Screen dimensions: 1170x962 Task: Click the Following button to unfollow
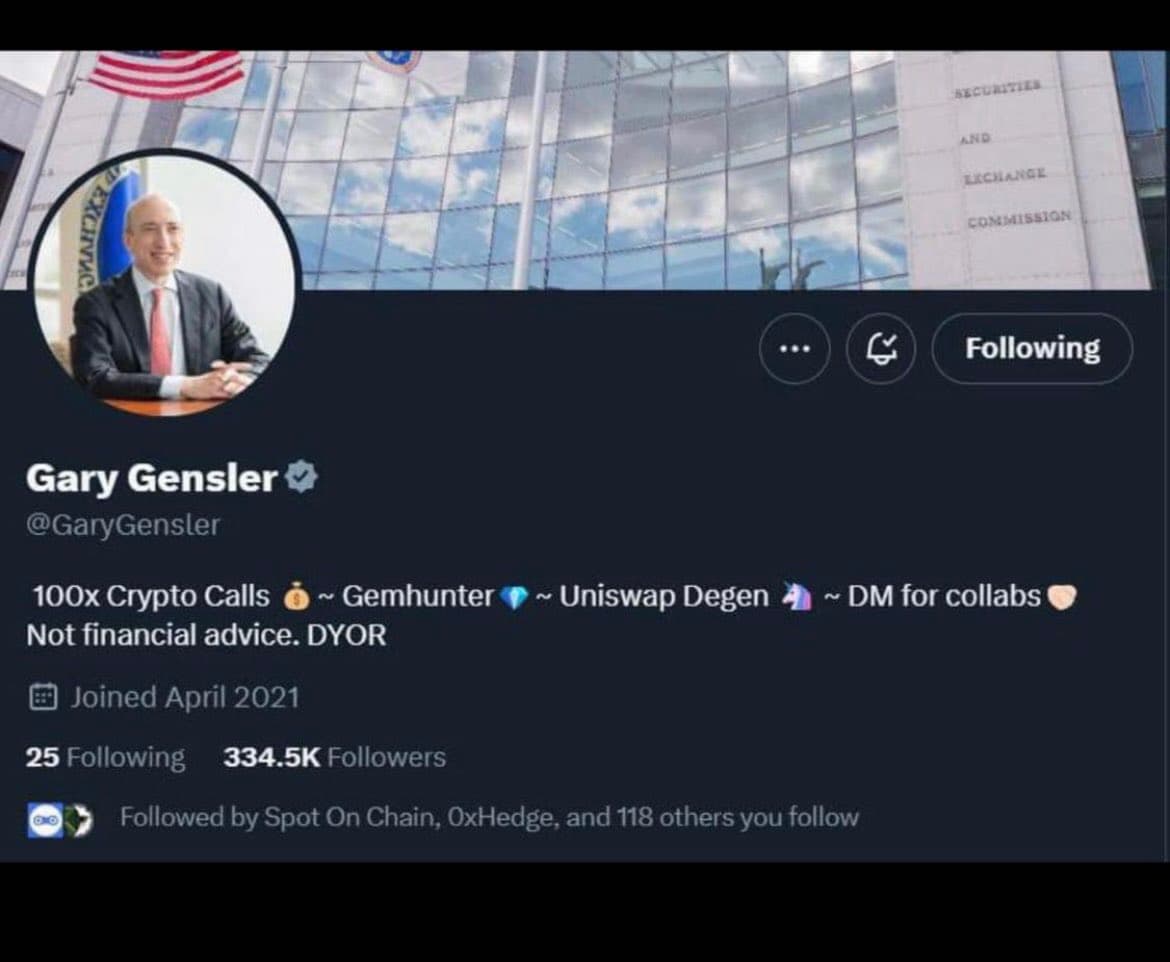pos(1032,349)
